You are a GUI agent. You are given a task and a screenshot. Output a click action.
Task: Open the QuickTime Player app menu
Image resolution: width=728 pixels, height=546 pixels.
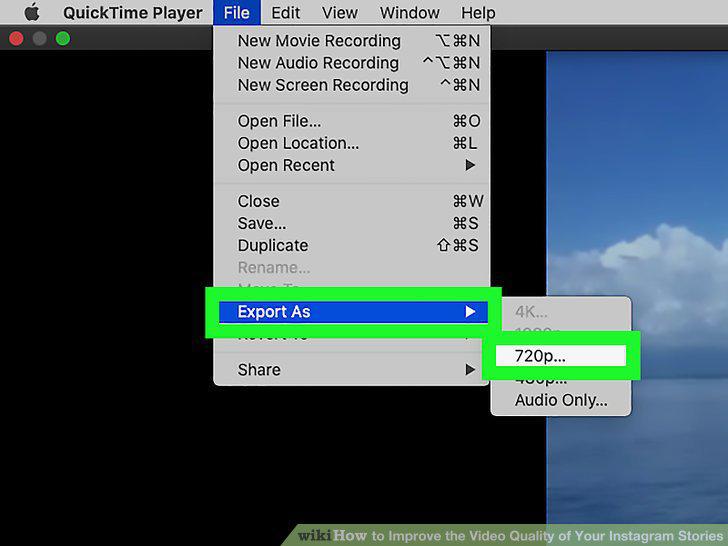(x=133, y=13)
